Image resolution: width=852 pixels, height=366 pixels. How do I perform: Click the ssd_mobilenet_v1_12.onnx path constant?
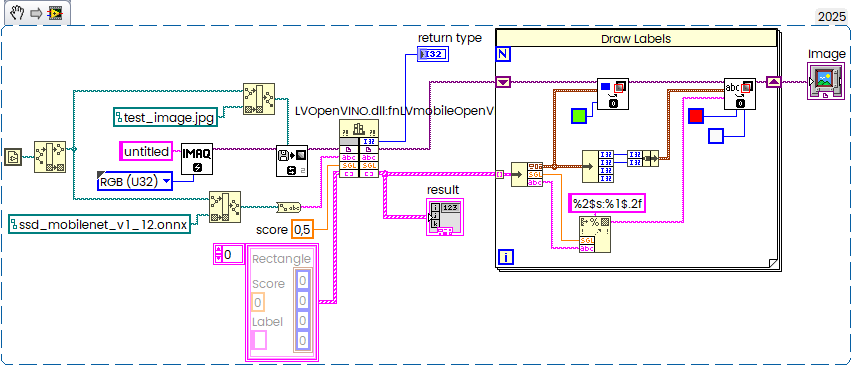100,224
